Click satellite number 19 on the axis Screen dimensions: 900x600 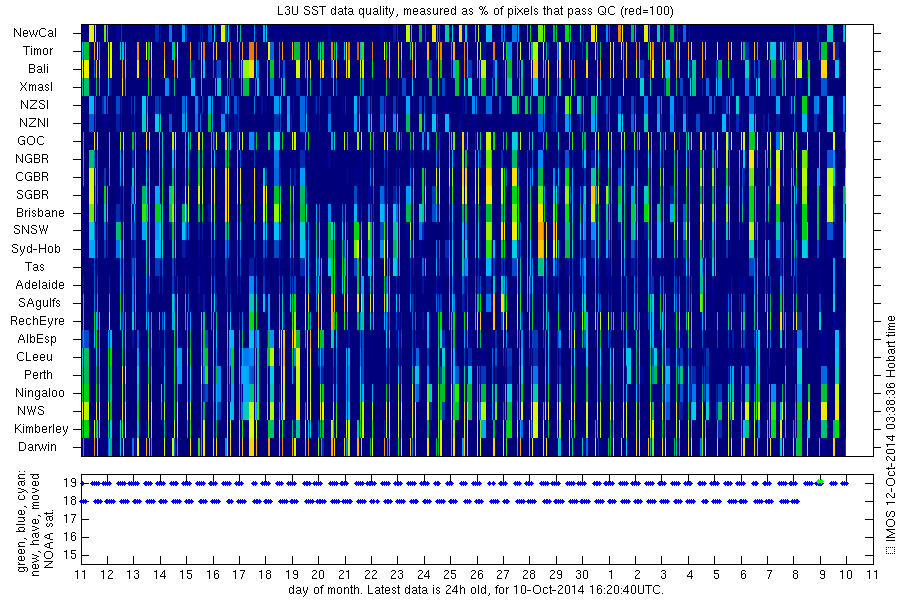click(x=70, y=483)
